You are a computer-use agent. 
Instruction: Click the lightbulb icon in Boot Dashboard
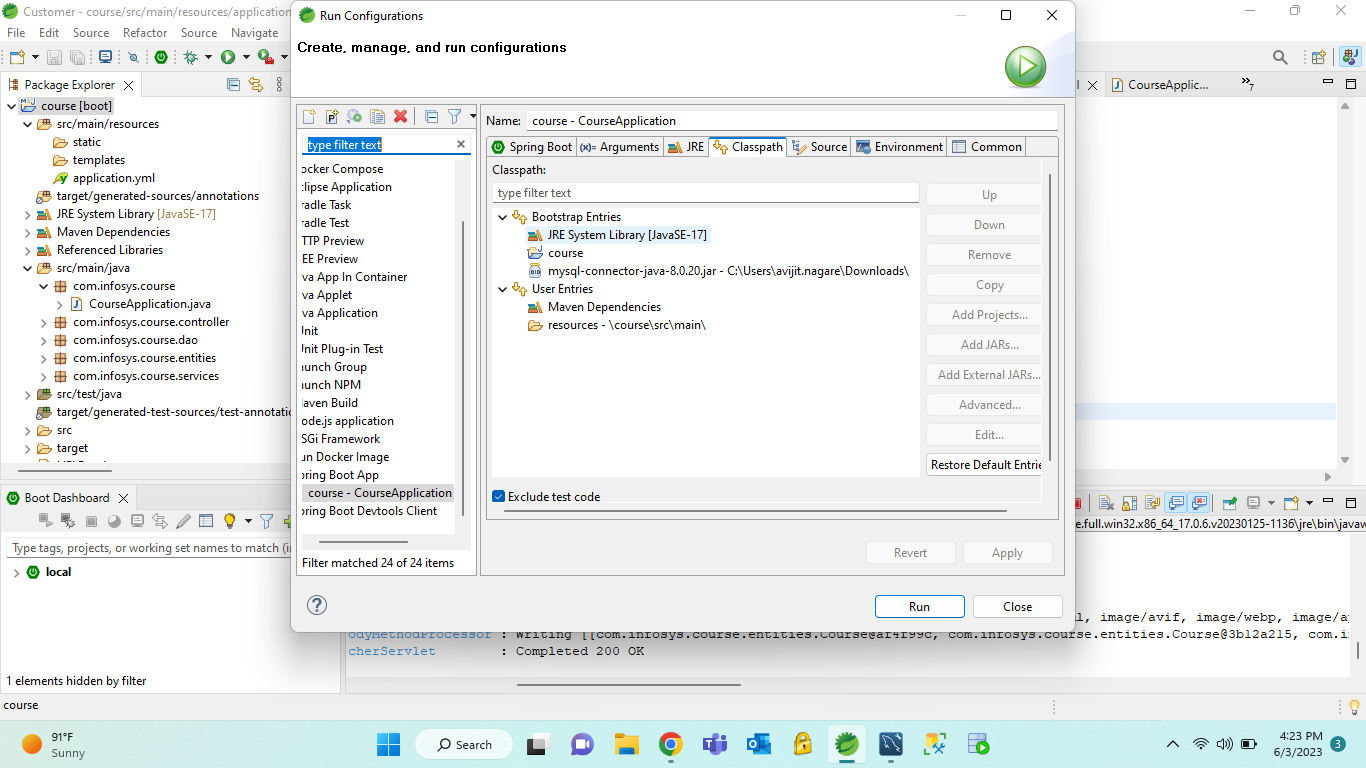tap(229, 521)
